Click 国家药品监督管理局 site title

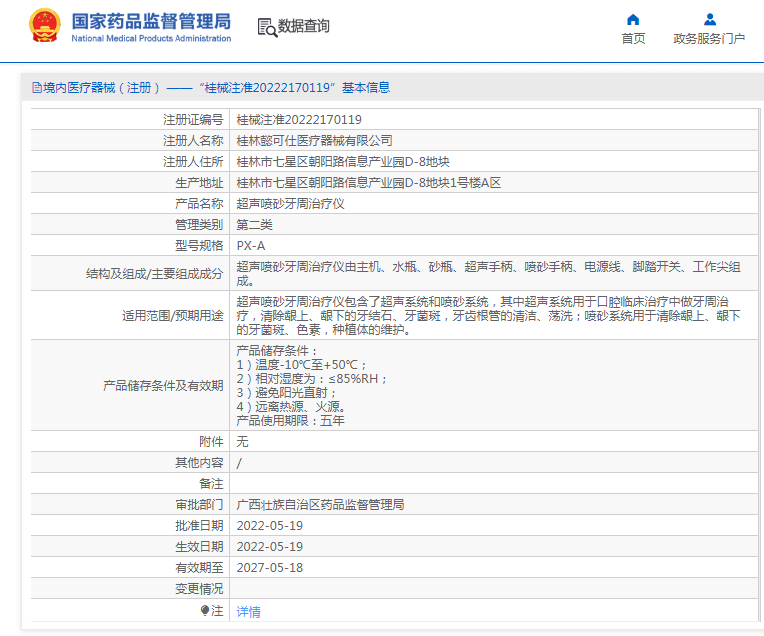tap(151, 21)
